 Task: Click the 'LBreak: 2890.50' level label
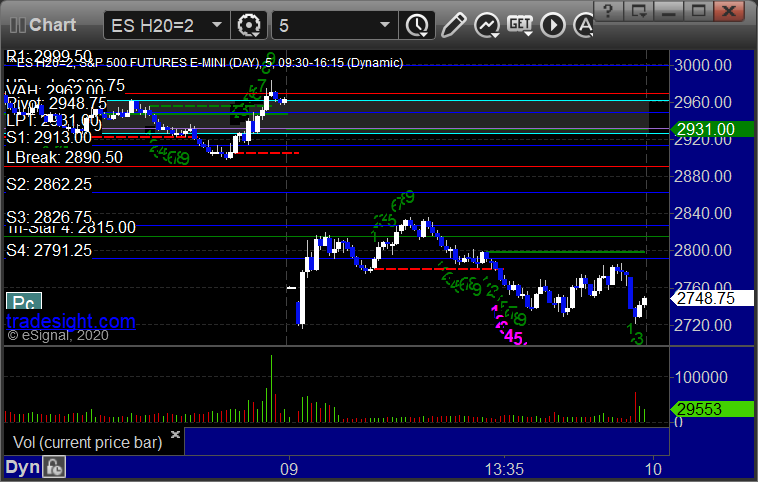tap(64, 158)
